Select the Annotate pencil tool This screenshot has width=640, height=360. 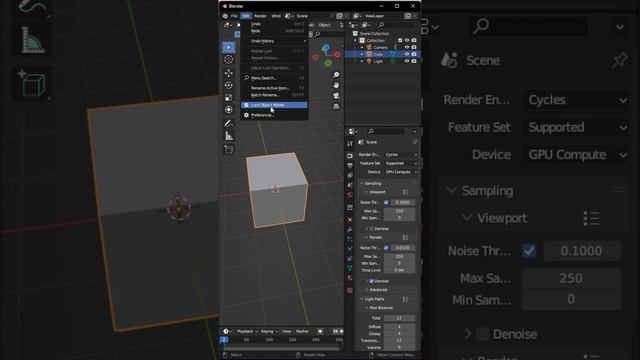pos(229,123)
